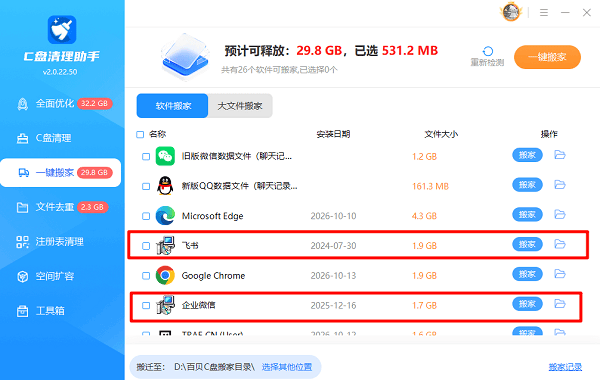Open folder icon for 企业微信
The width and height of the screenshot is (600, 380).
click(560, 303)
